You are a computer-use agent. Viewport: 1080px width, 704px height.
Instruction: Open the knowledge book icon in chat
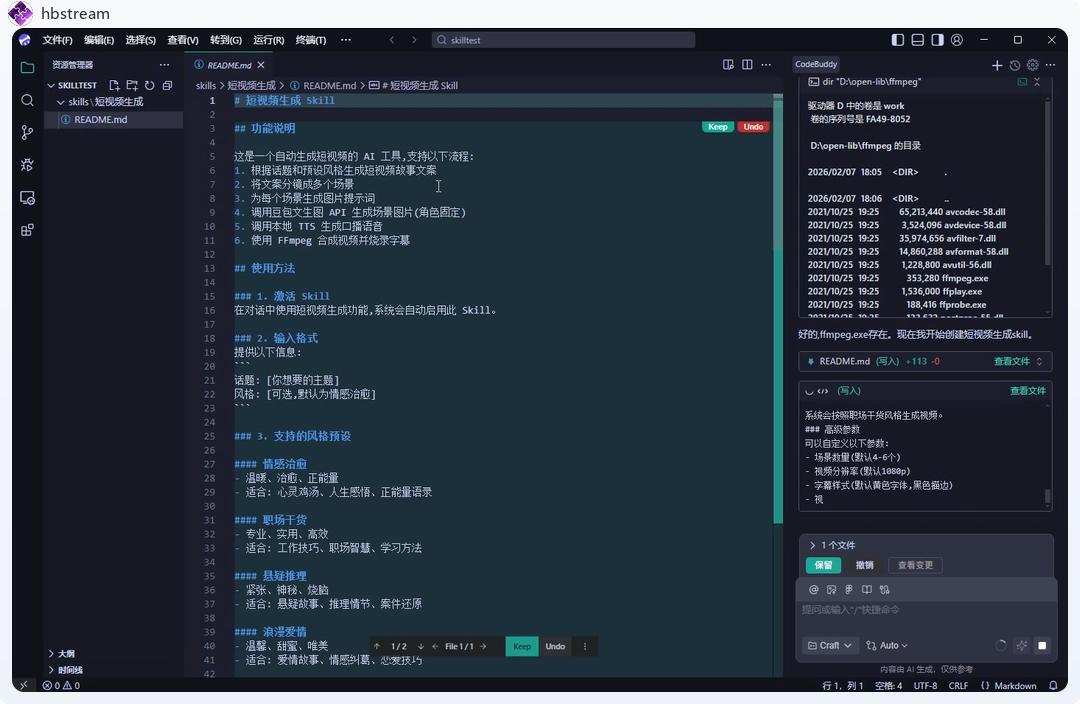tap(866, 590)
